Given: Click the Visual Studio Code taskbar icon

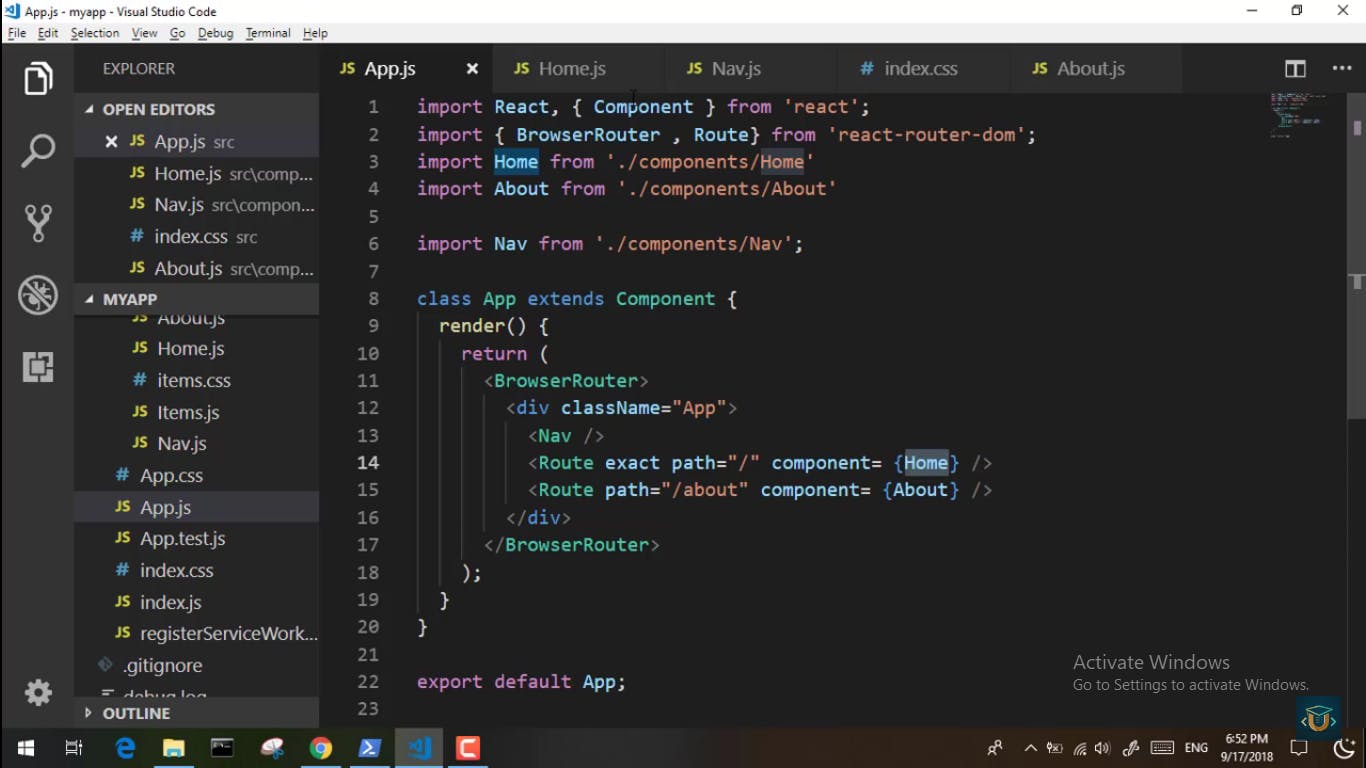Looking at the screenshot, I should click(419, 748).
